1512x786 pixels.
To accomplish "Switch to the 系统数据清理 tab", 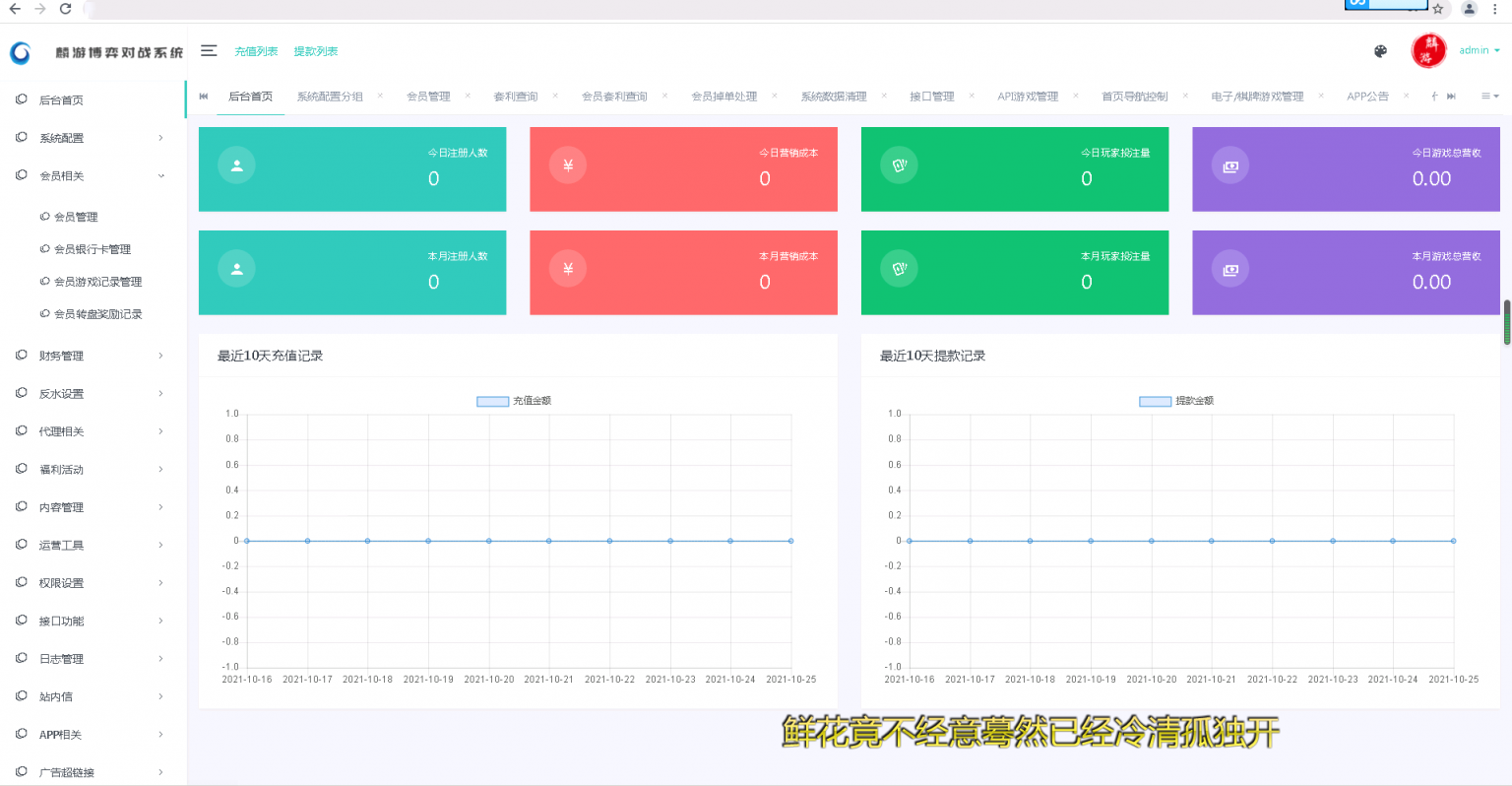I will pos(833,97).
